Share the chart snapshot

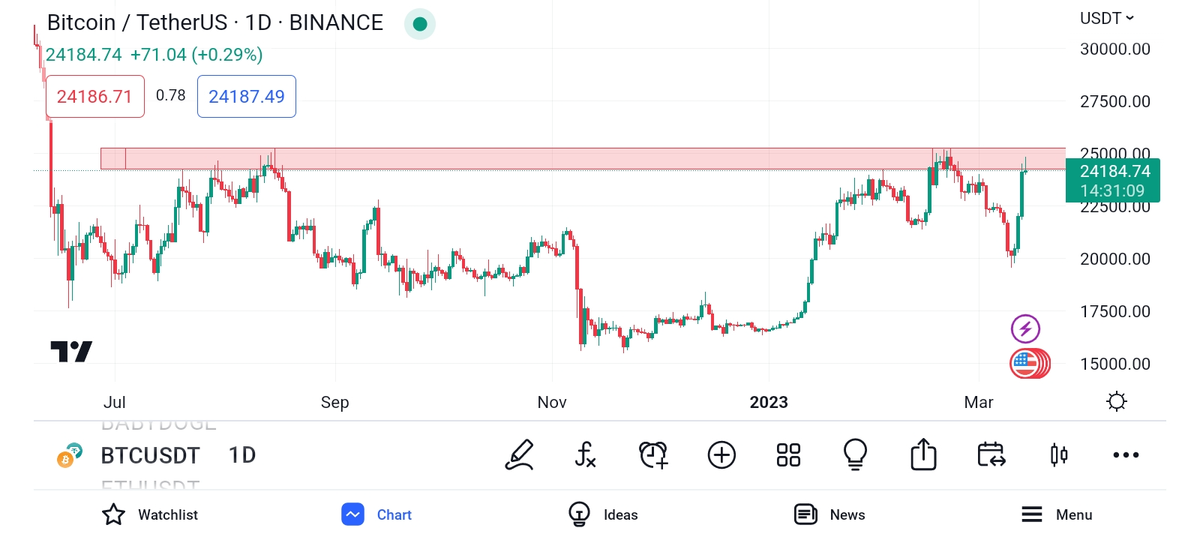pyautogui.click(x=923, y=455)
